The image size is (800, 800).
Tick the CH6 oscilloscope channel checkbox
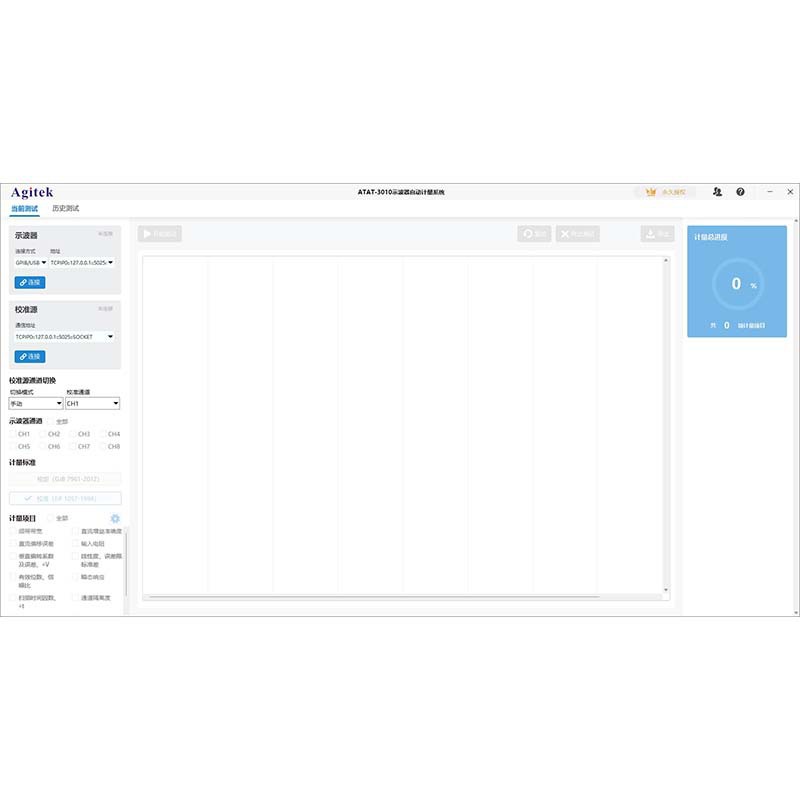(42, 446)
